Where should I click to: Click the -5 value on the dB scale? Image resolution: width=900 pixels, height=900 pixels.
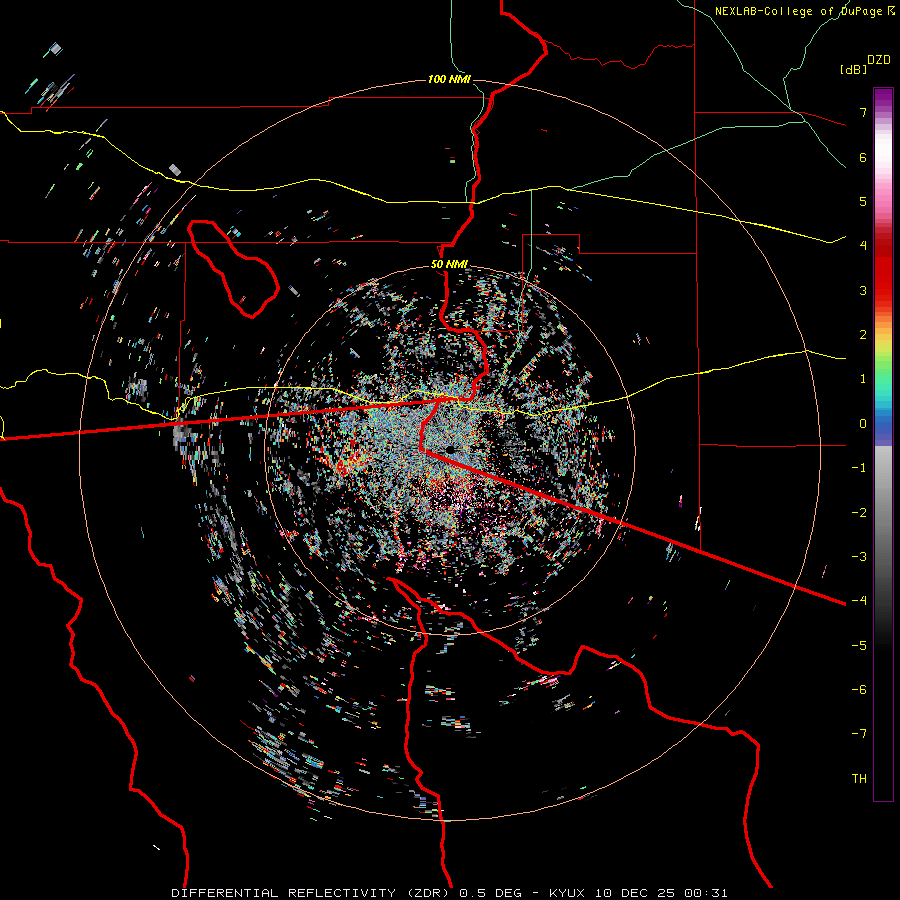[x=859, y=646]
